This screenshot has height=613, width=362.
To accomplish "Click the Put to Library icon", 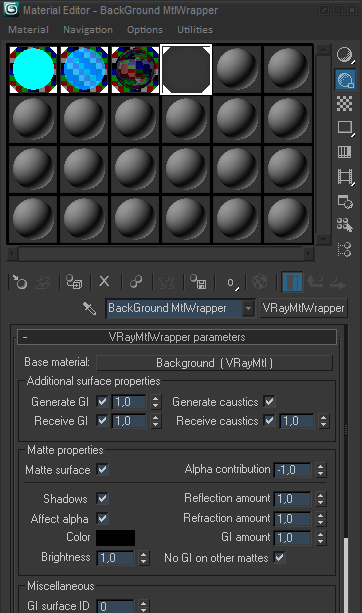I will click(198, 281).
